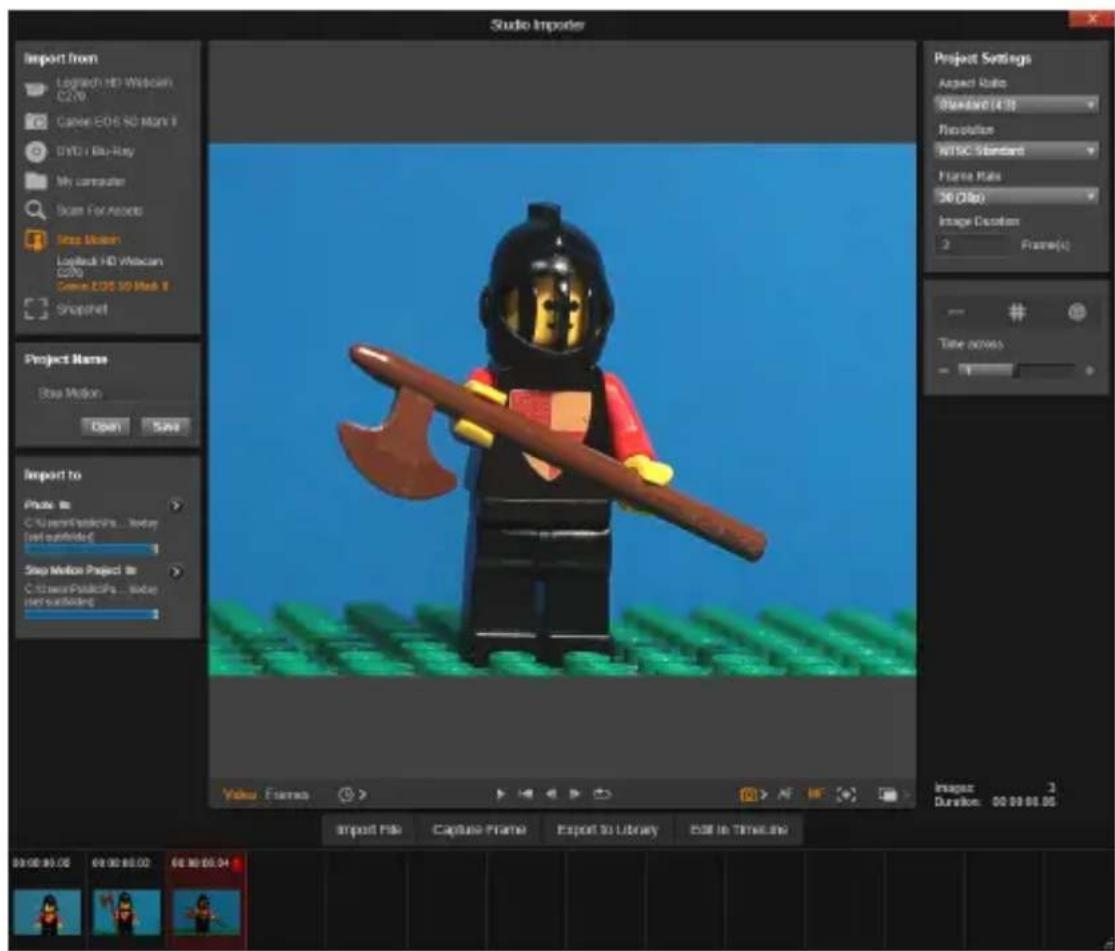Enable the grid overlay icon
The width and height of the screenshot is (1115, 951).
point(1017,312)
